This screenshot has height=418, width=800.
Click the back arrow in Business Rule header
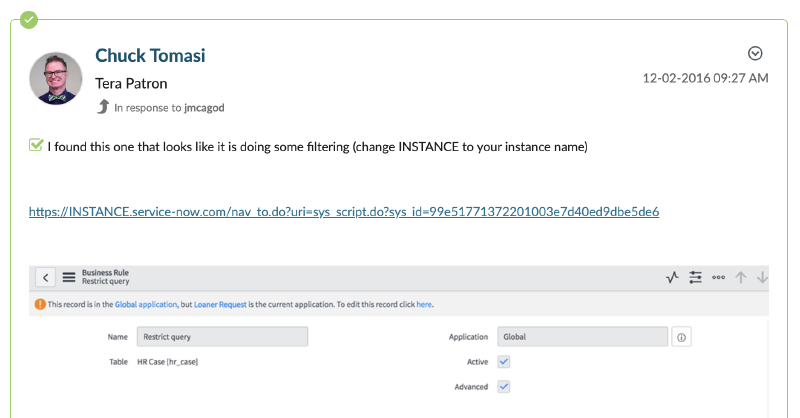coord(45,278)
